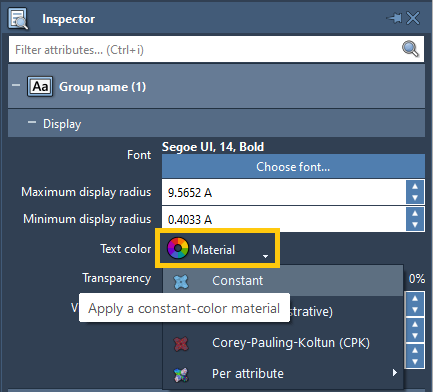Pin the Inspector panel
The image size is (433, 392).
[394, 18]
